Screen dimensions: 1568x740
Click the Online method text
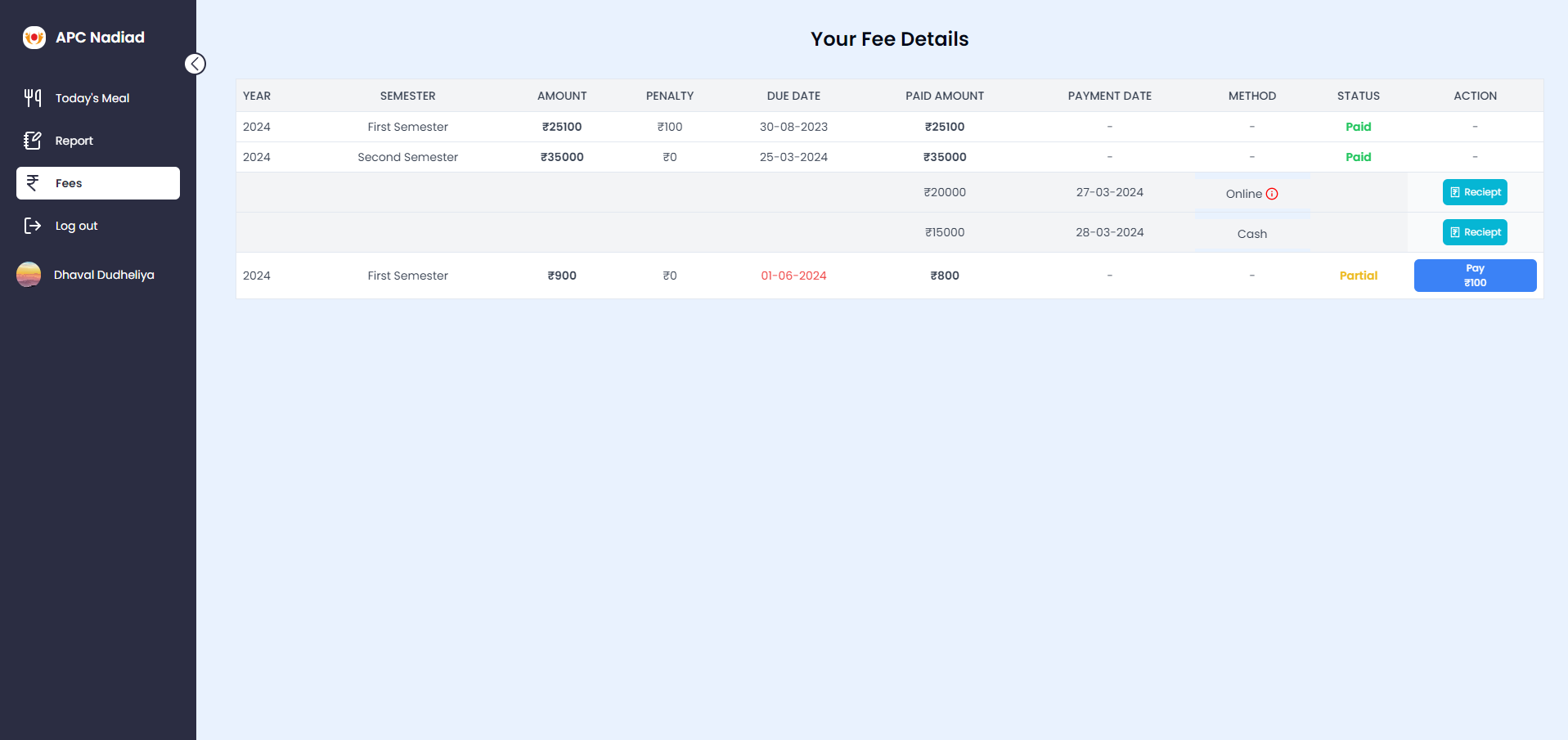(x=1243, y=194)
